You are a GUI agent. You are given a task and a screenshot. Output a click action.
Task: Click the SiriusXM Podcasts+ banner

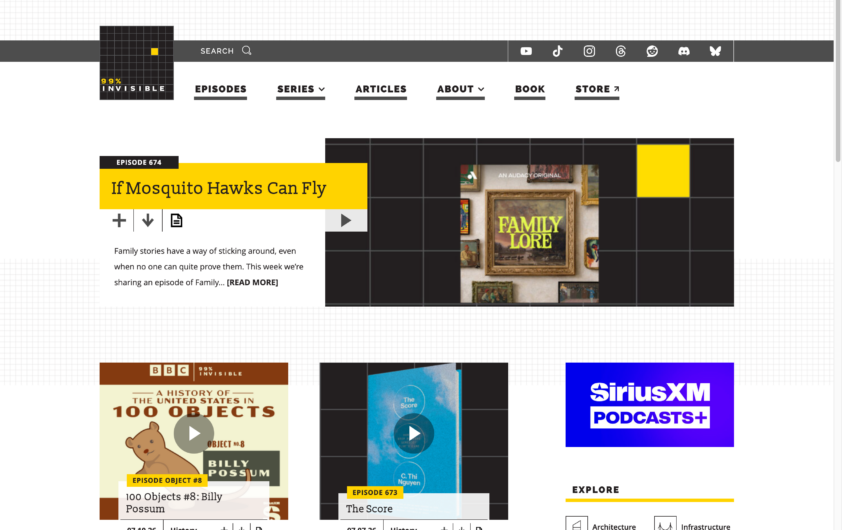click(x=649, y=404)
